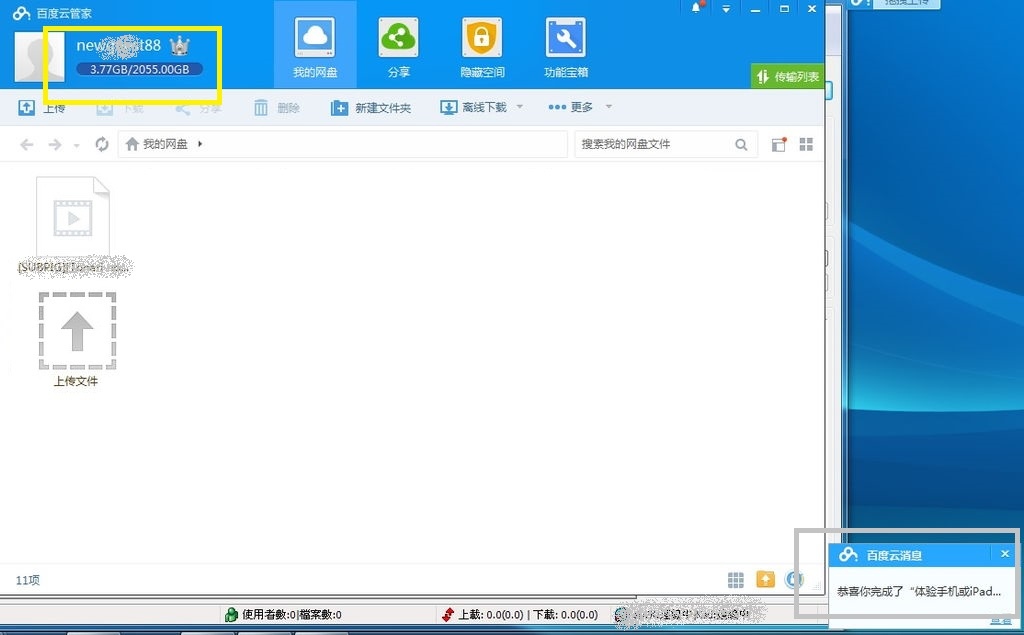Expand the title bar dropdown menu arrow
Image resolution: width=1024 pixels, height=635 pixels.
pyautogui.click(x=726, y=9)
